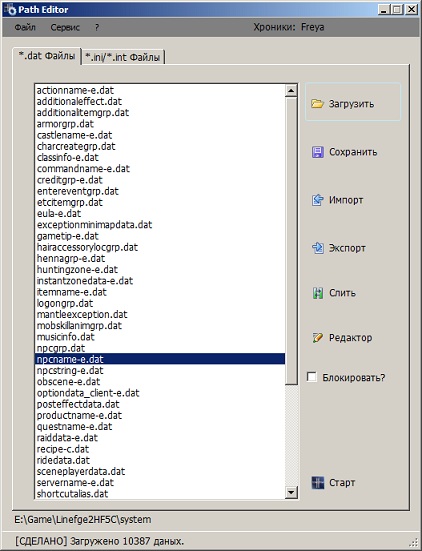Open the Сервис menu
Viewport: 422px width, 551px height.
(x=65, y=27)
